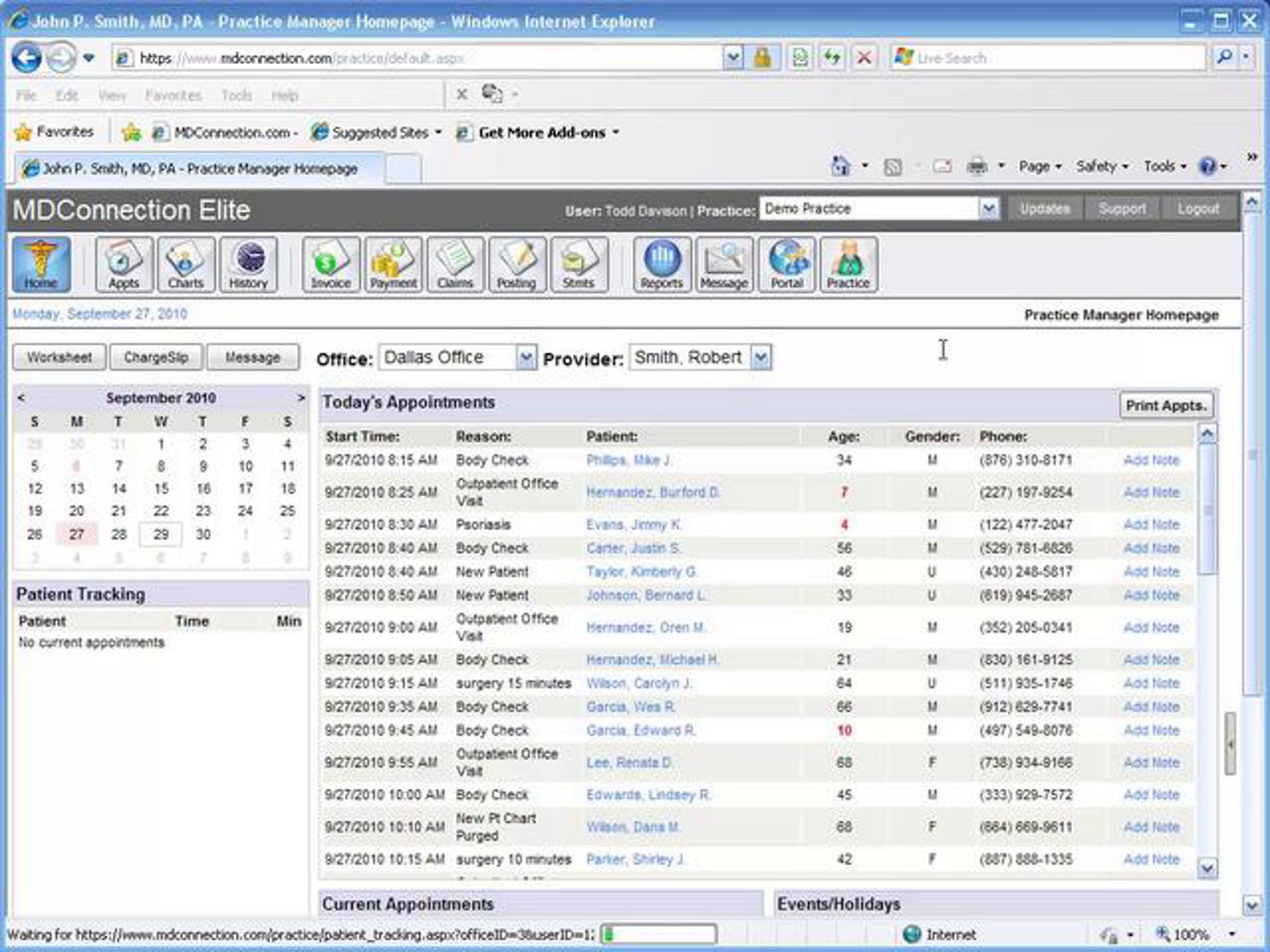Image resolution: width=1270 pixels, height=952 pixels.
Task: Open the Charts toolbar icon
Action: click(x=186, y=264)
